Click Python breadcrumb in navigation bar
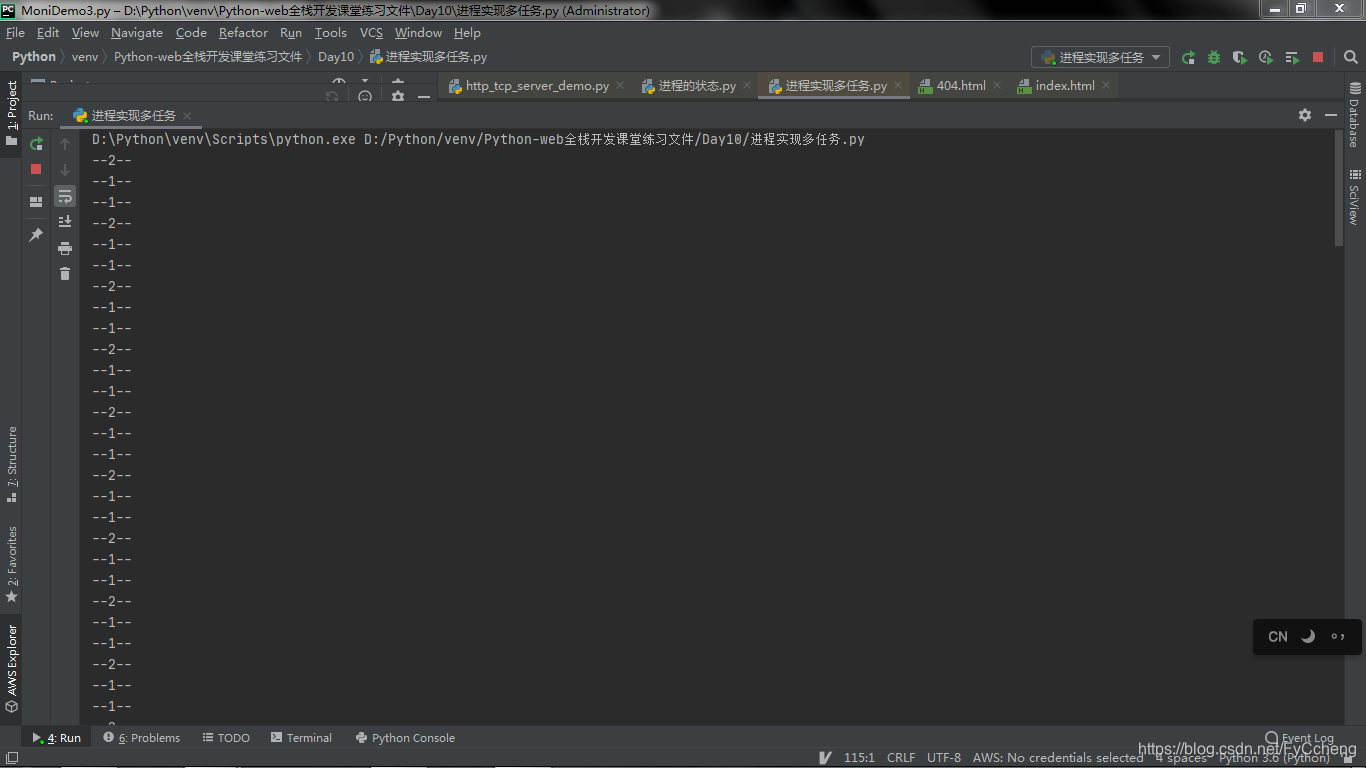 pyautogui.click(x=34, y=57)
